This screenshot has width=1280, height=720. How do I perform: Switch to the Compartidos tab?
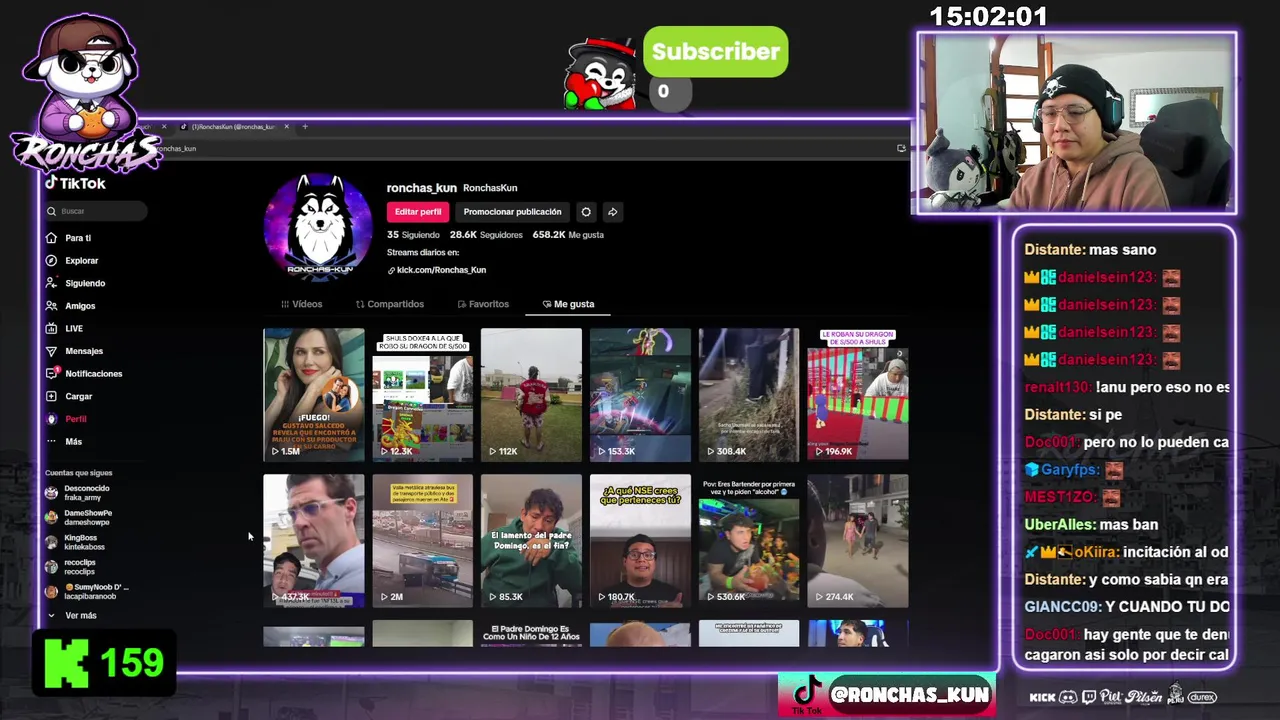point(390,304)
